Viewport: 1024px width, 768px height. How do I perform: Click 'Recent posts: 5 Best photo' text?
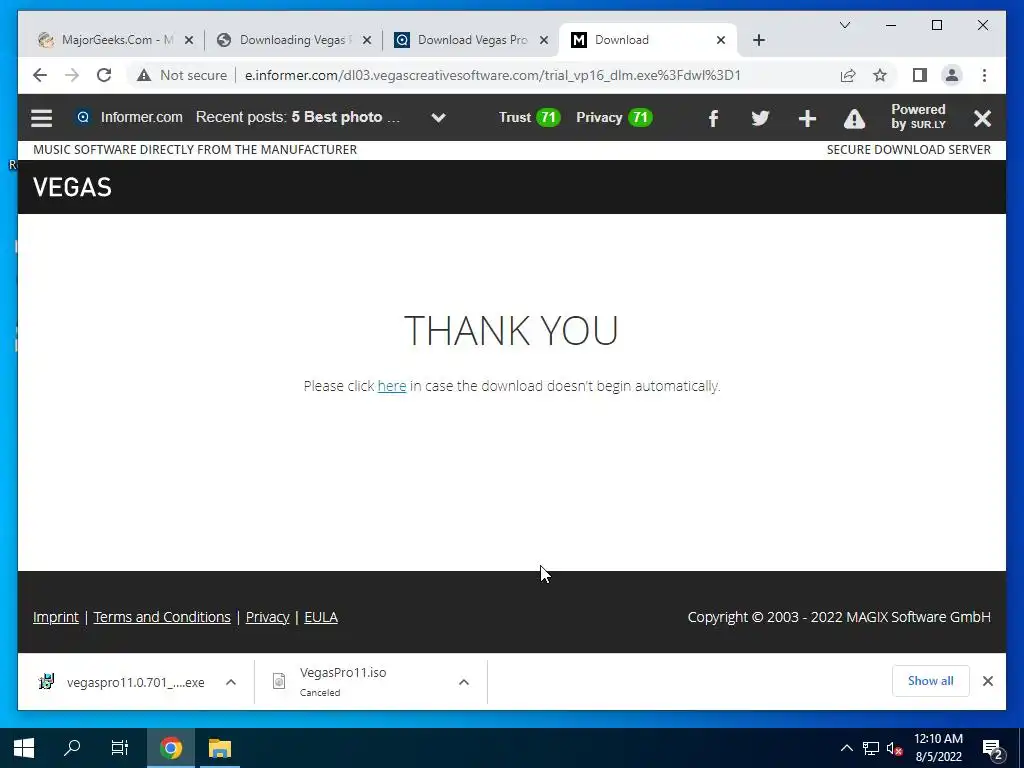[298, 118]
